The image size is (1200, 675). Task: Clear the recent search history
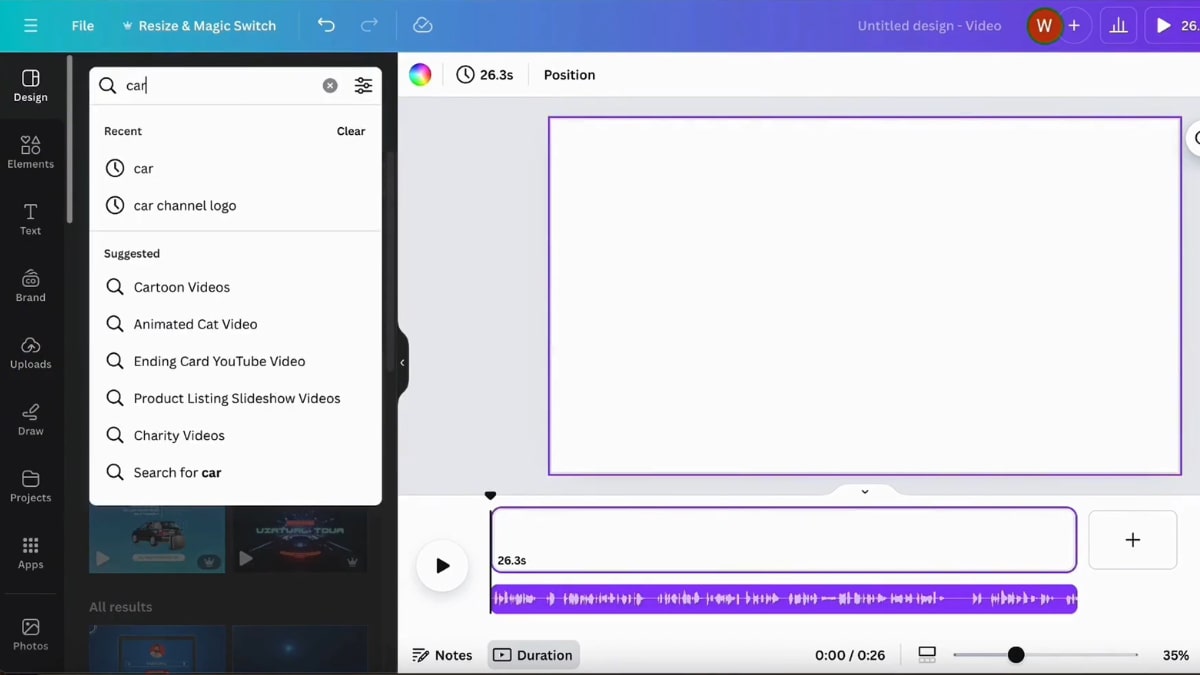[351, 131]
